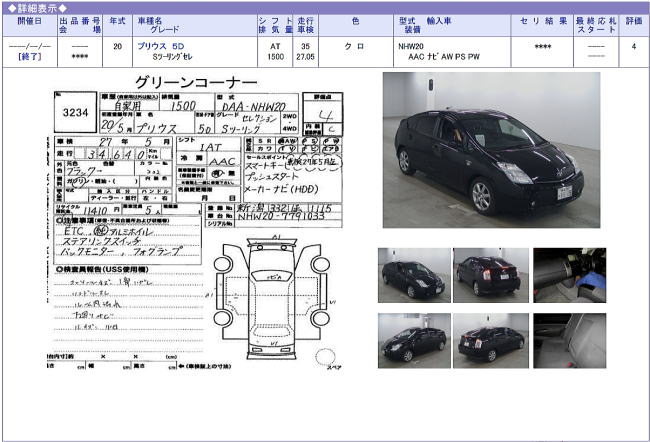The height and width of the screenshot is (442, 650).
Task: Select the grade text Sツーリングセレ
Action: 172,57
